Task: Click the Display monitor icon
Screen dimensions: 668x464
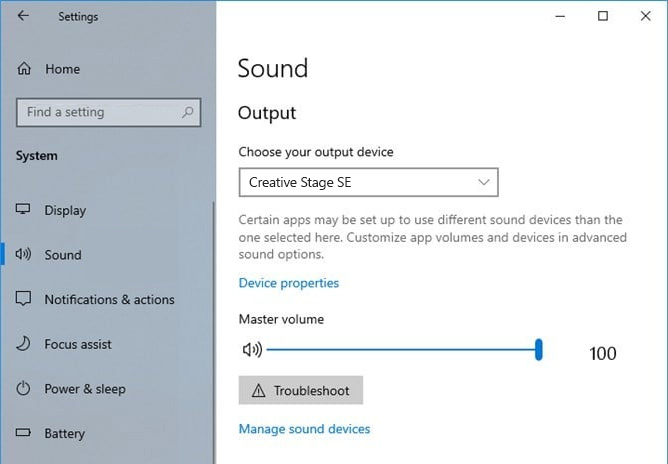Action: 24,210
